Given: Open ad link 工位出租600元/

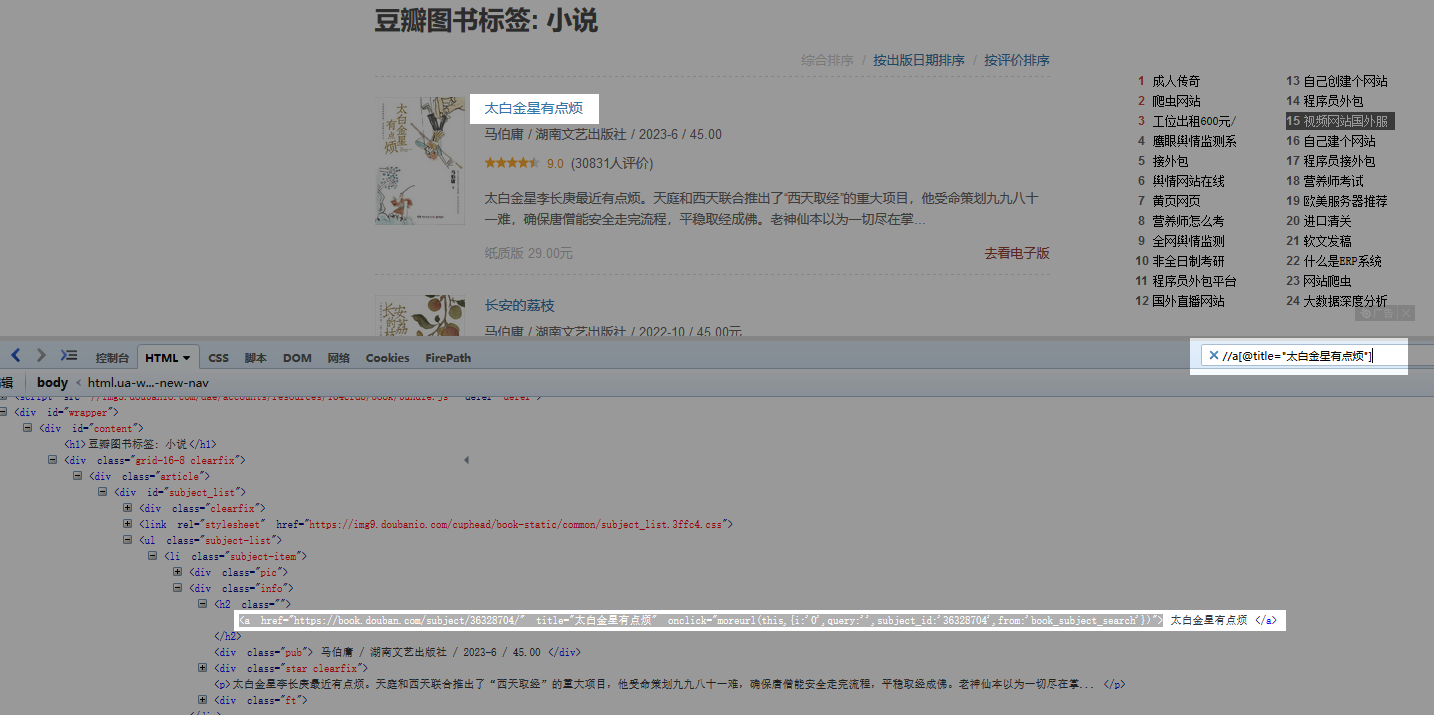Looking at the screenshot, I should pyautogui.click(x=1194, y=121).
